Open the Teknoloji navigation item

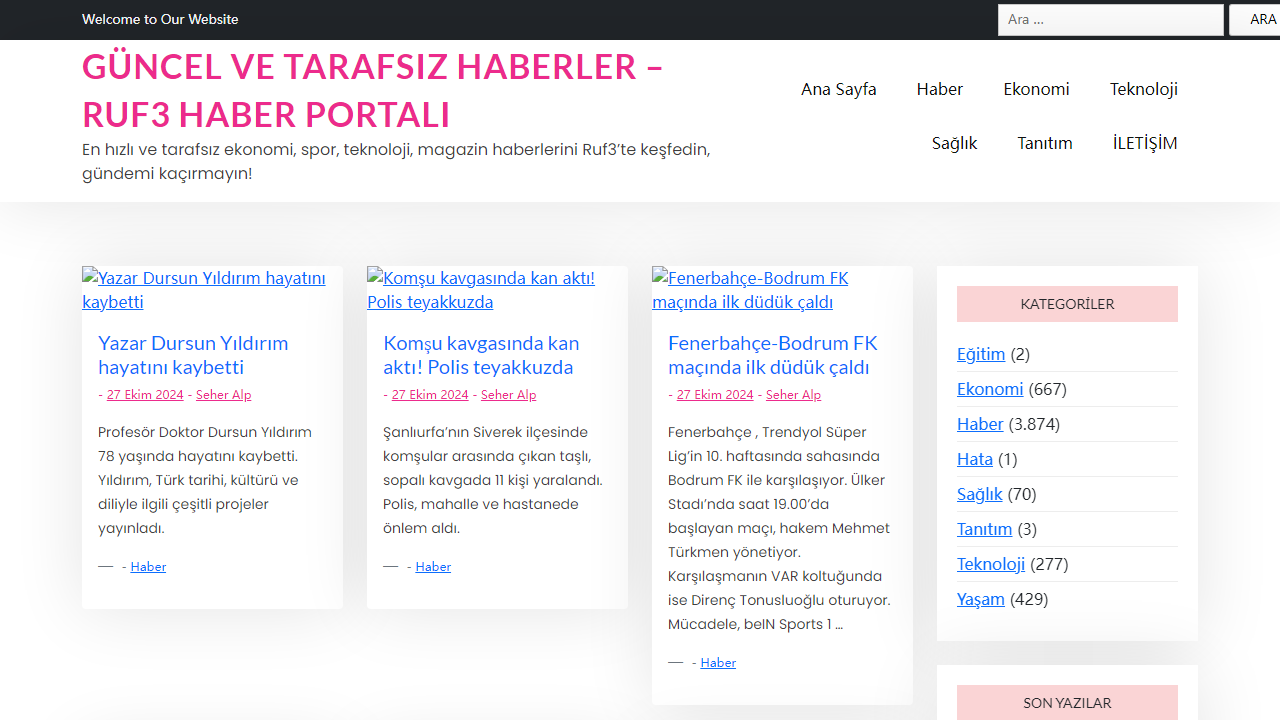[x=1143, y=89]
